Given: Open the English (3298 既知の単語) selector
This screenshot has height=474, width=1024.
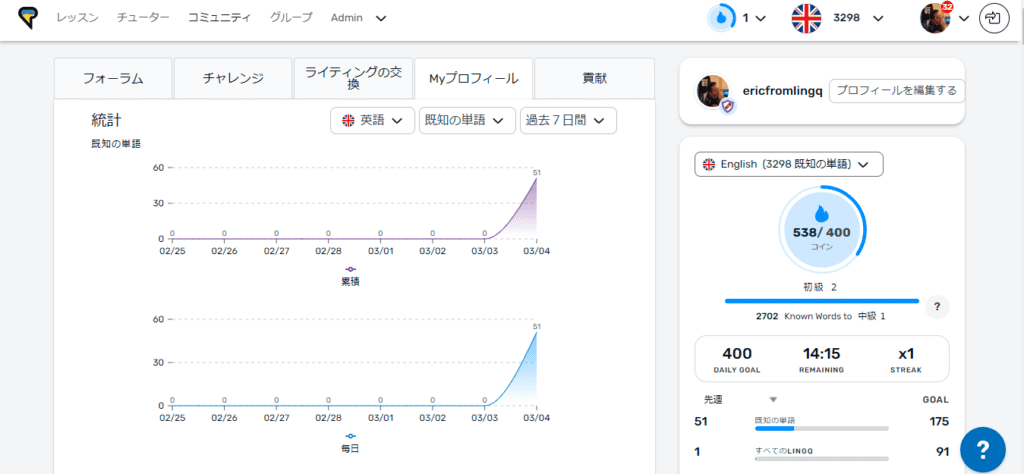Looking at the screenshot, I should 788,164.
